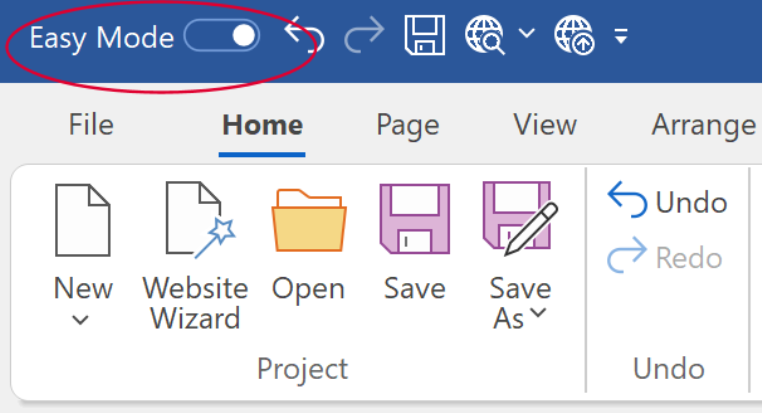This screenshot has height=414, width=763.
Task: Click the quick access save floppy icon
Action: [424, 35]
